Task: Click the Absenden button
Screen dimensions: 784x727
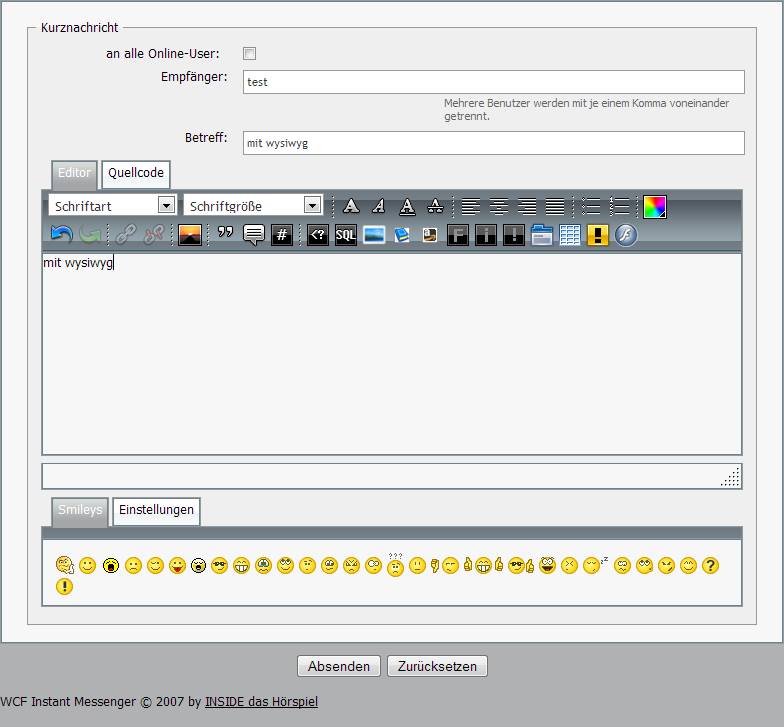Action: 338,666
